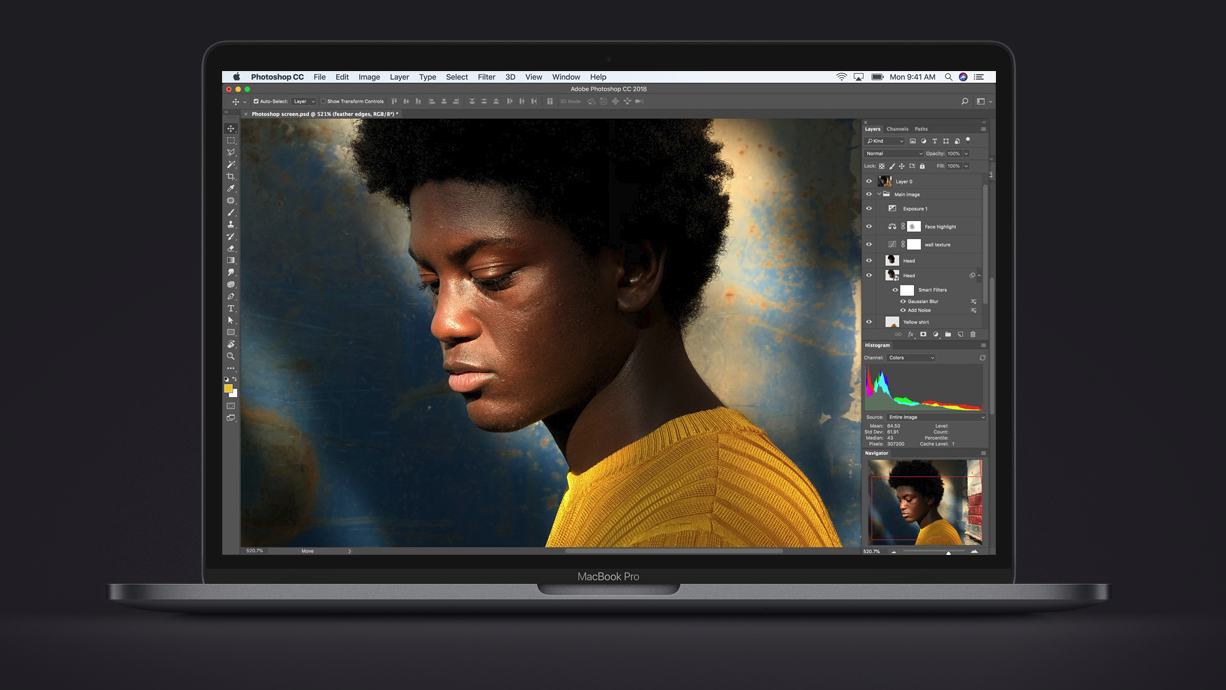Open Spotlight search in the macOS menu bar
The width and height of the screenshot is (1226, 690).
949,77
